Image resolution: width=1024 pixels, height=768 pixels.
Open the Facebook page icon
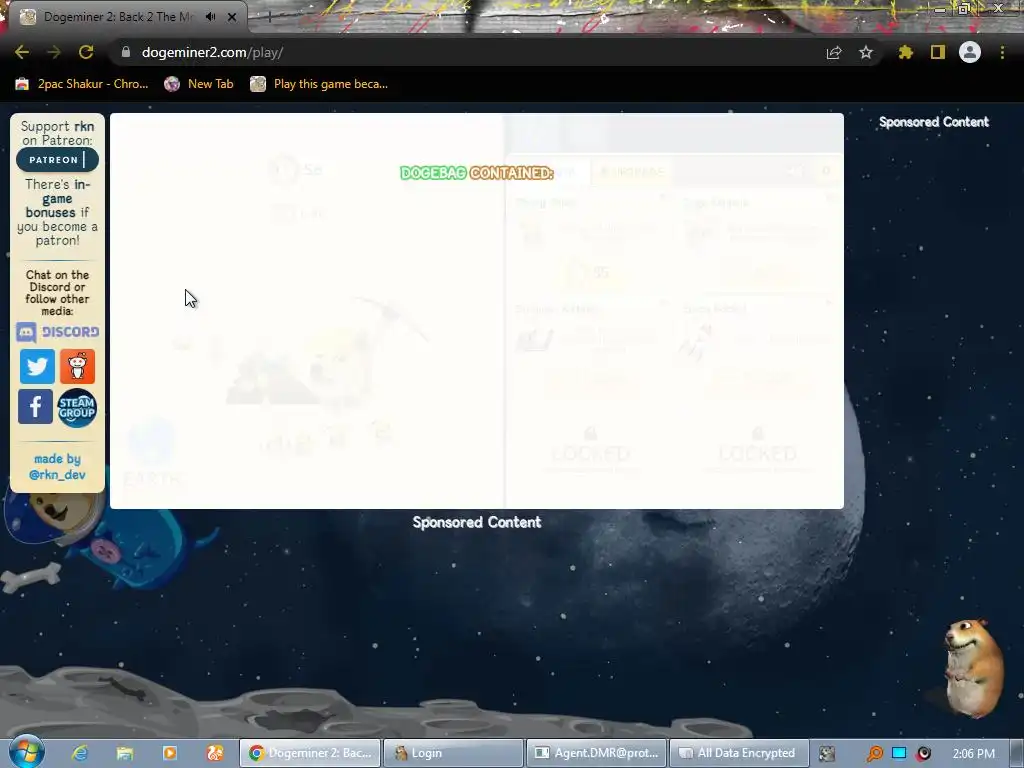[35, 407]
